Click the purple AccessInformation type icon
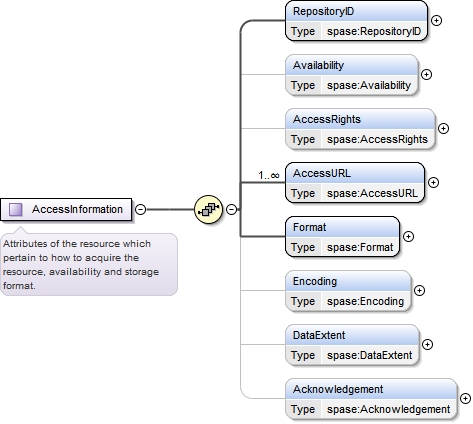 pyautogui.click(x=16, y=209)
